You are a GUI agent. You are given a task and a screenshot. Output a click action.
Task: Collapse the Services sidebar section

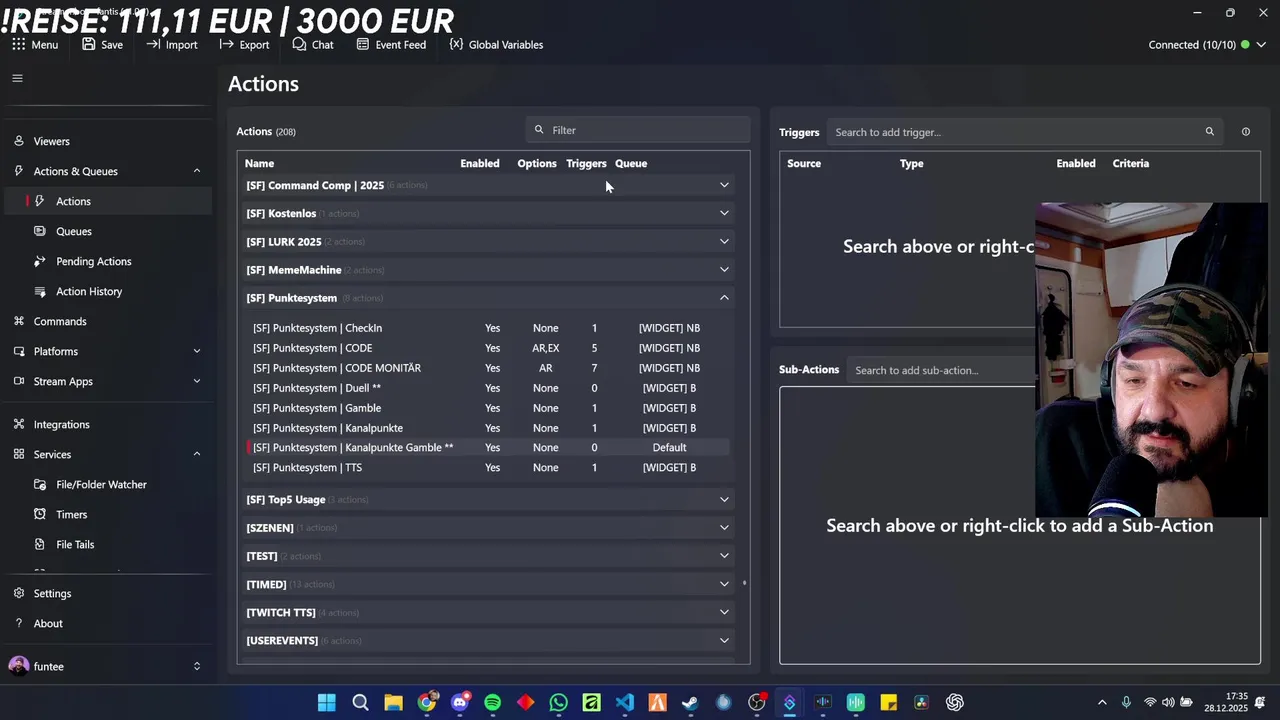196,454
